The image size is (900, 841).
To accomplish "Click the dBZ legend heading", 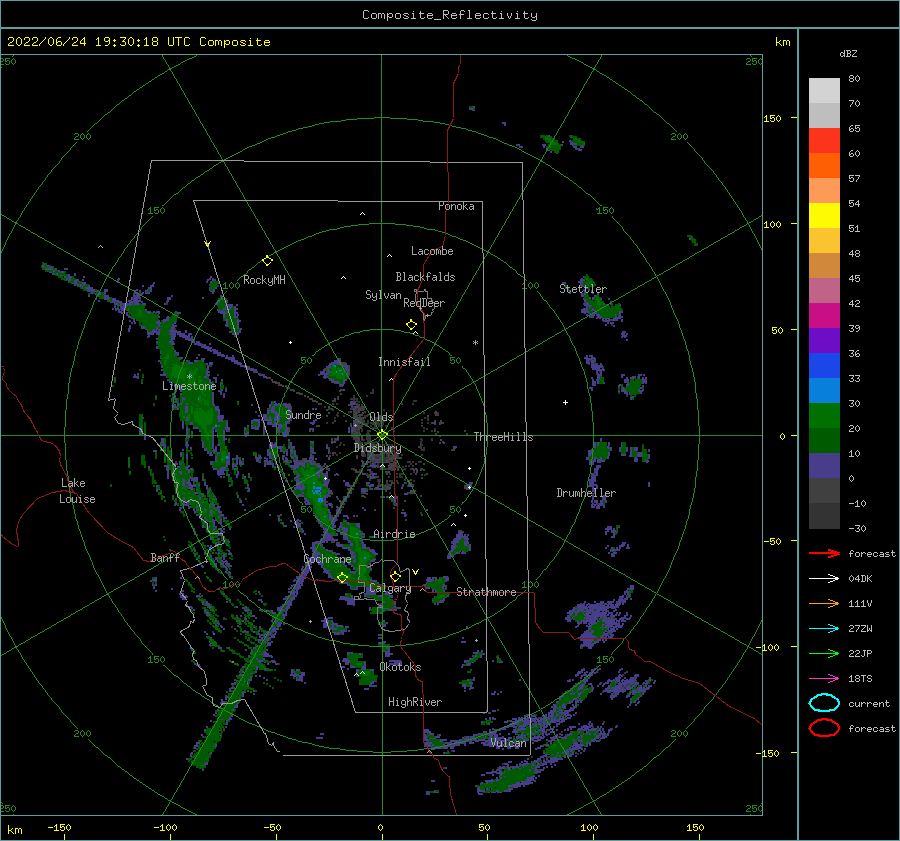I will [848, 53].
